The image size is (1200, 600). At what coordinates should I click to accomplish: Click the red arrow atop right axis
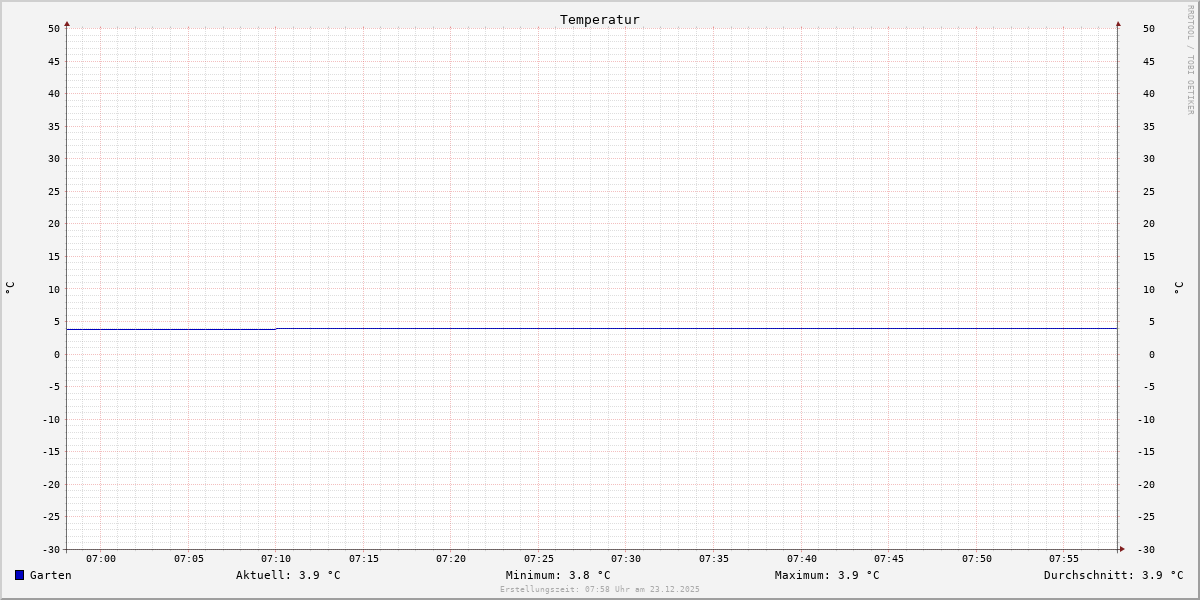[1118, 23]
